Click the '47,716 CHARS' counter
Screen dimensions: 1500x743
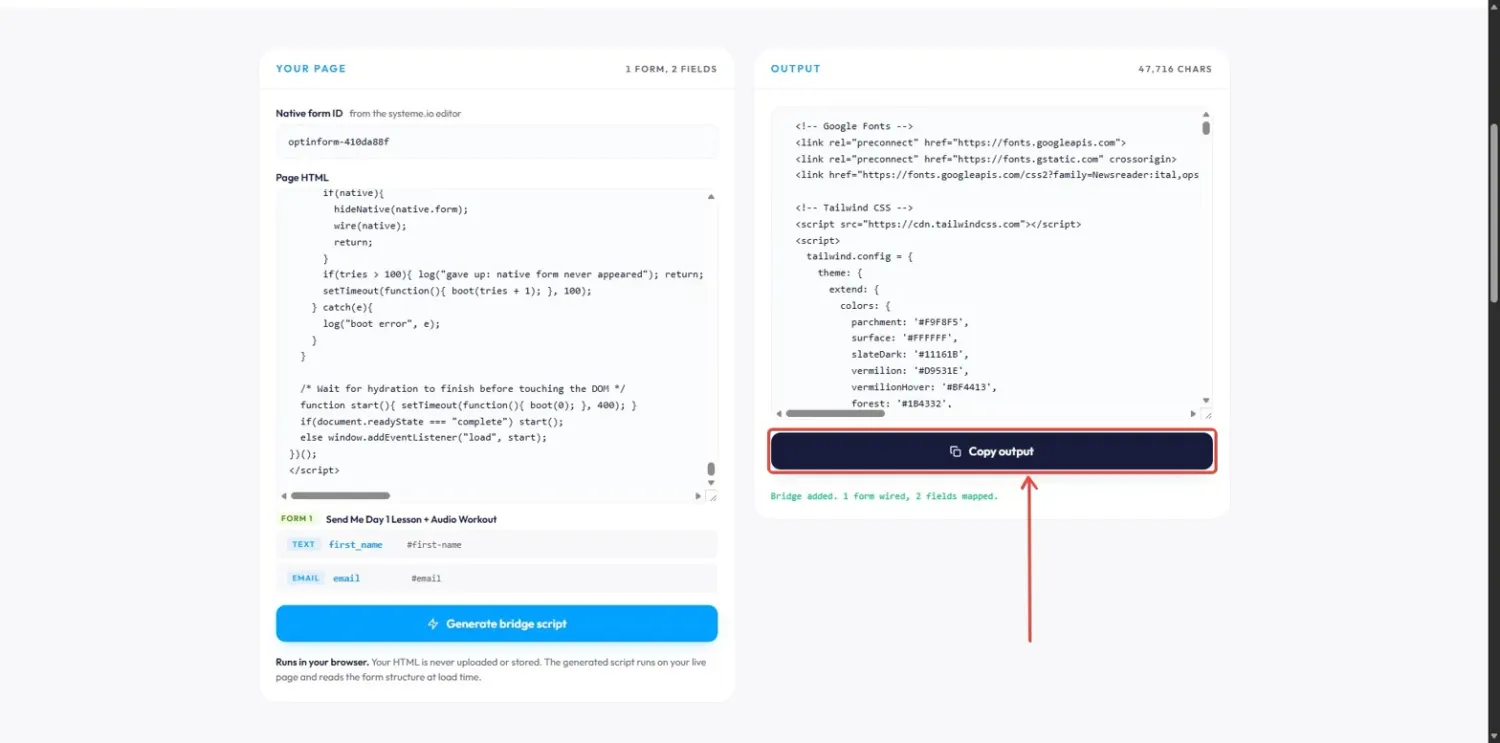(1175, 69)
